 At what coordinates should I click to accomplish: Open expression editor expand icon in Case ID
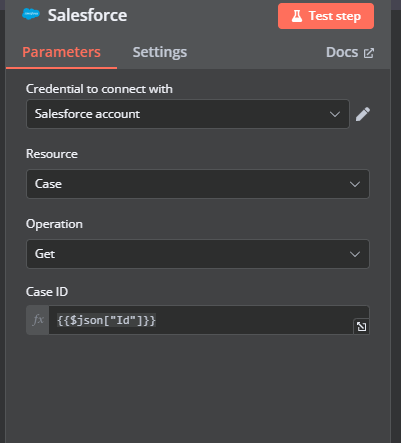(361, 326)
